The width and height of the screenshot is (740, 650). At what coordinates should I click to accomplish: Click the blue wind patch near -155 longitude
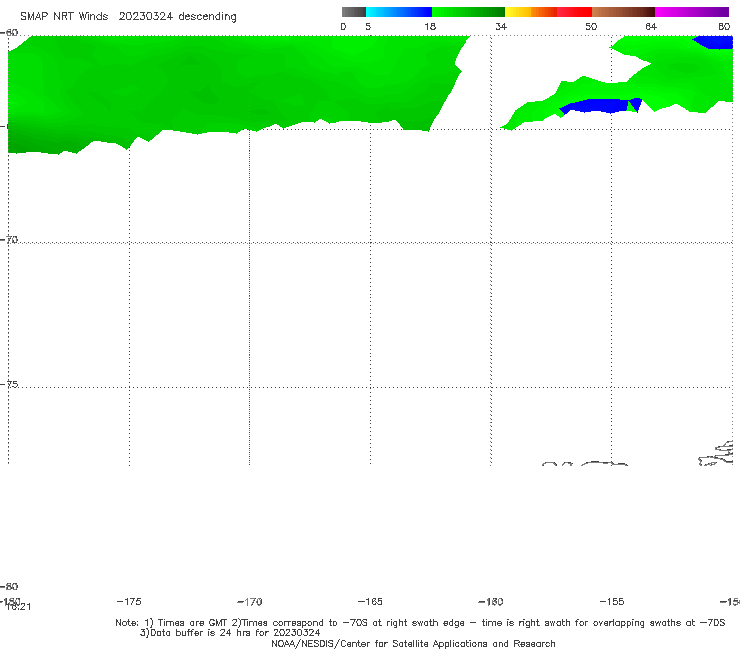pyautogui.click(x=601, y=106)
